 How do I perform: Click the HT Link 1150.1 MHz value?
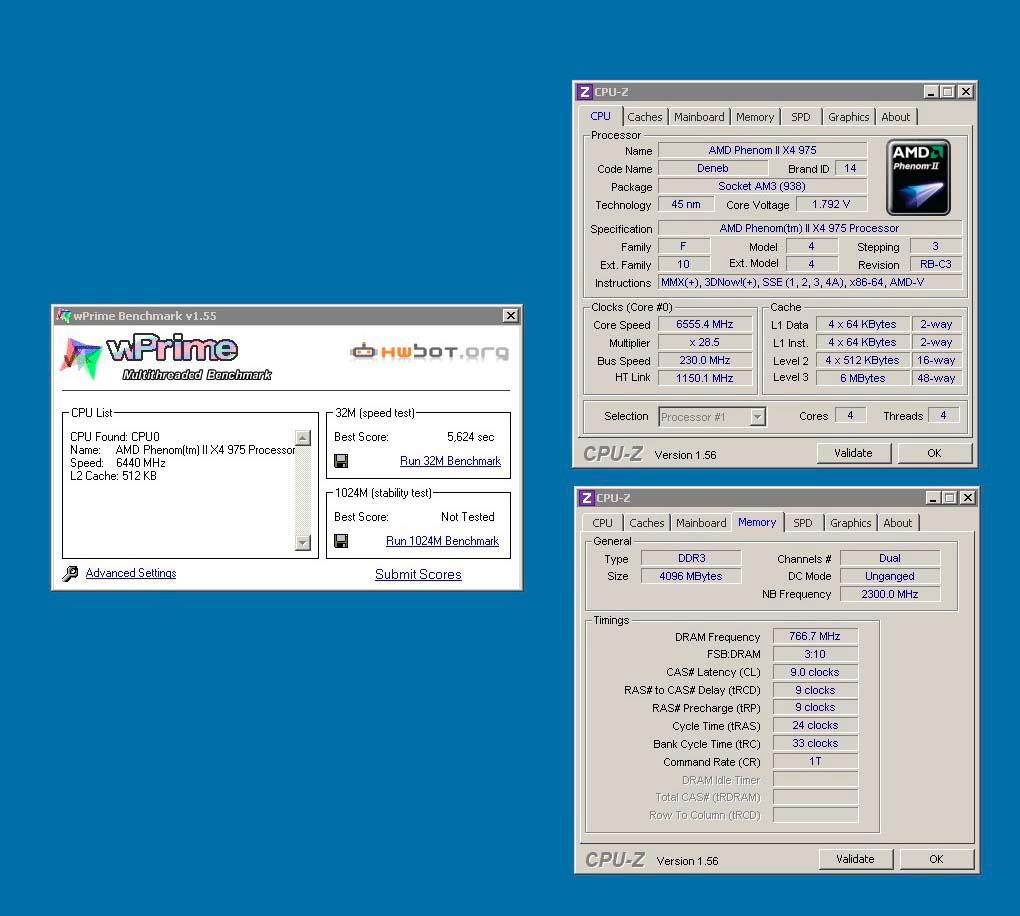tap(705, 378)
